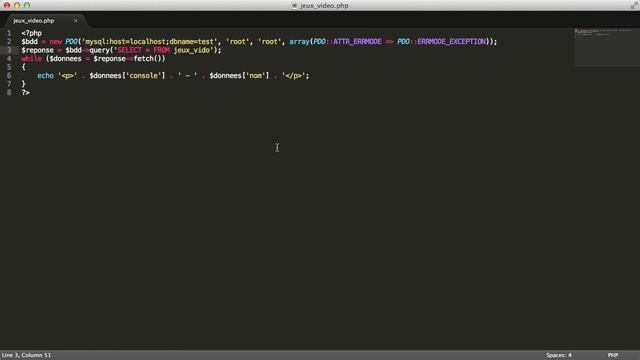640x360 pixels.
Task: Click the '</p>' closing string
Action: [293, 76]
